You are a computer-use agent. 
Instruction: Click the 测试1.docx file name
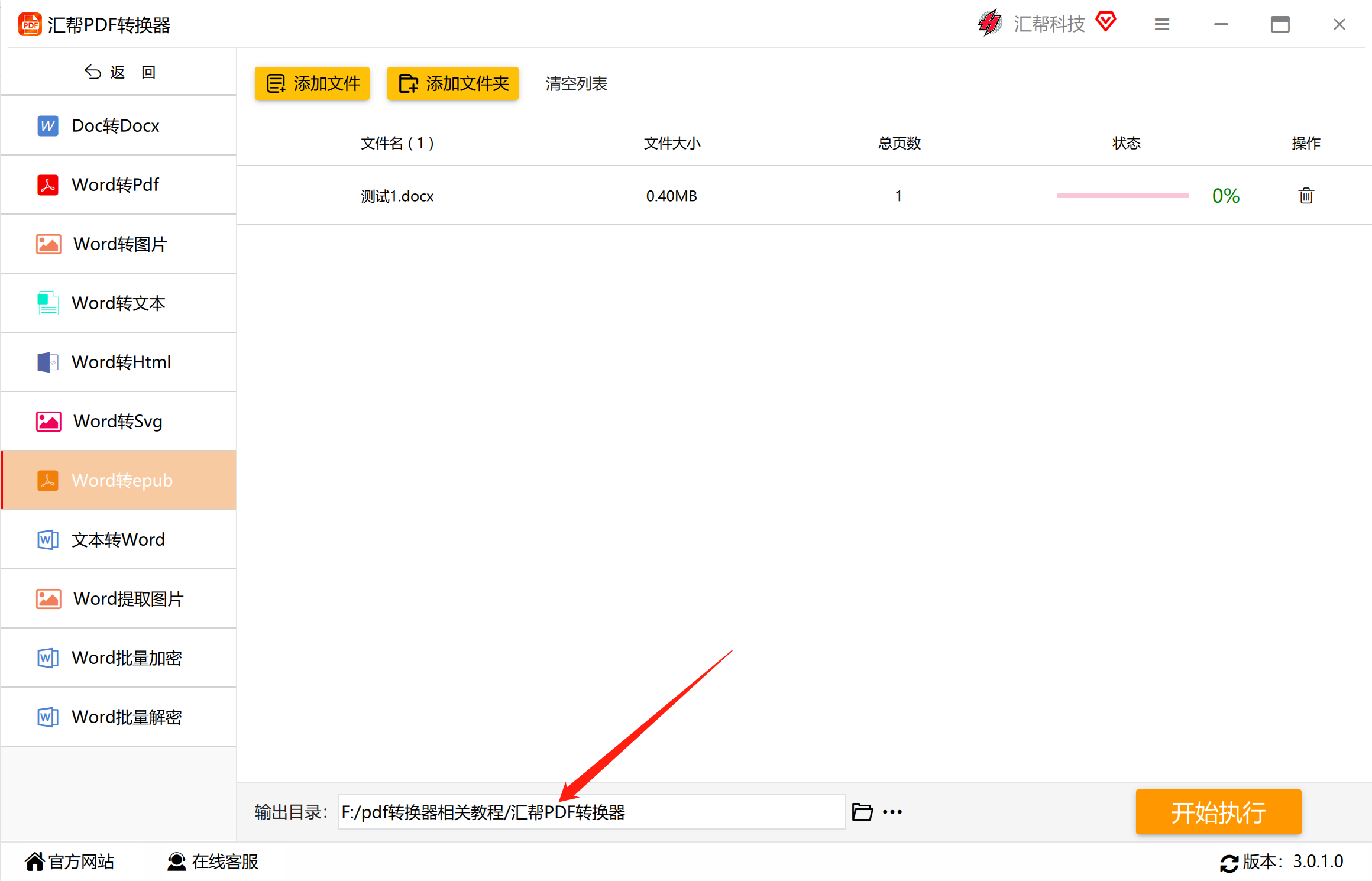pyautogui.click(x=397, y=196)
